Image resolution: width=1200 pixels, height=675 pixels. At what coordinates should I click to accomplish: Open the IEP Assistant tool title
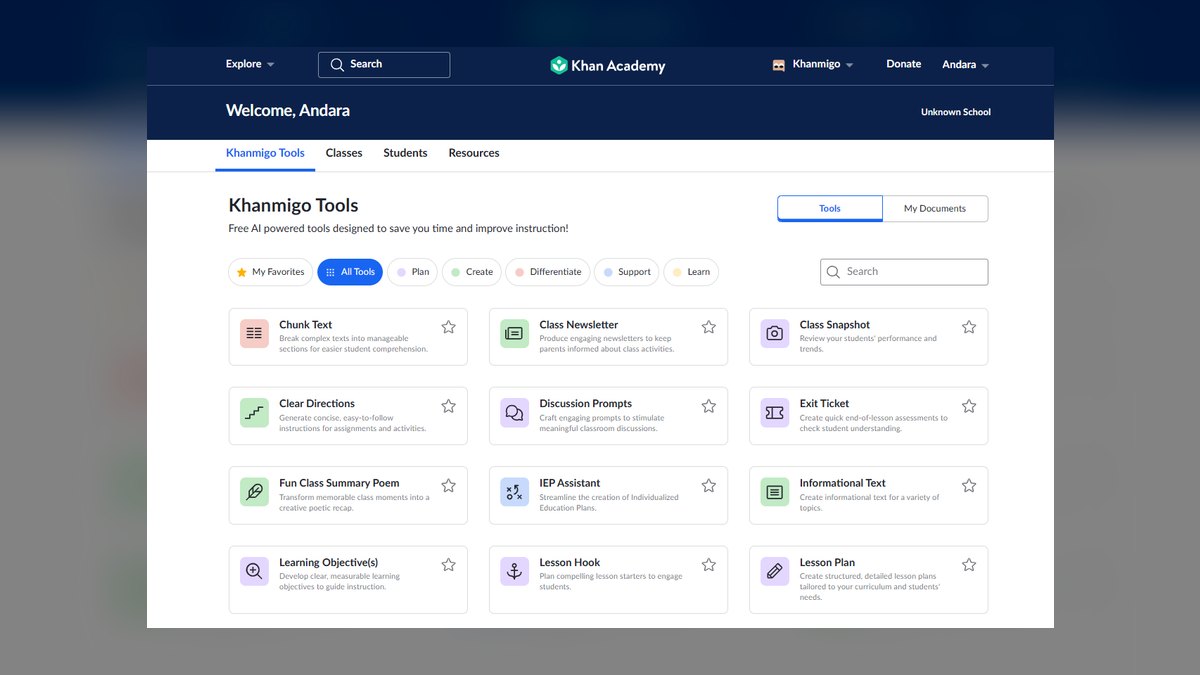[570, 483]
